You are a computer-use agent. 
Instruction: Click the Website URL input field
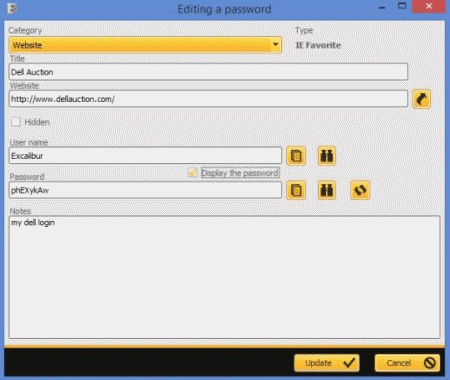point(208,99)
